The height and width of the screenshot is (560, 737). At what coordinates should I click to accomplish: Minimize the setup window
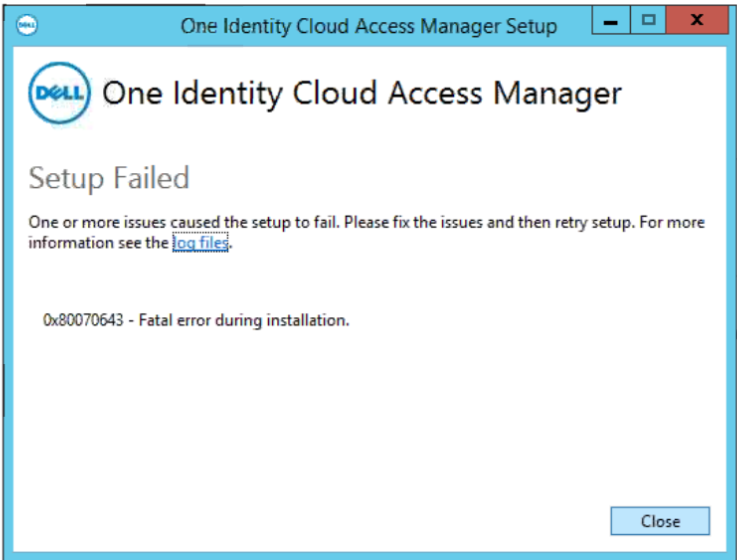611,20
